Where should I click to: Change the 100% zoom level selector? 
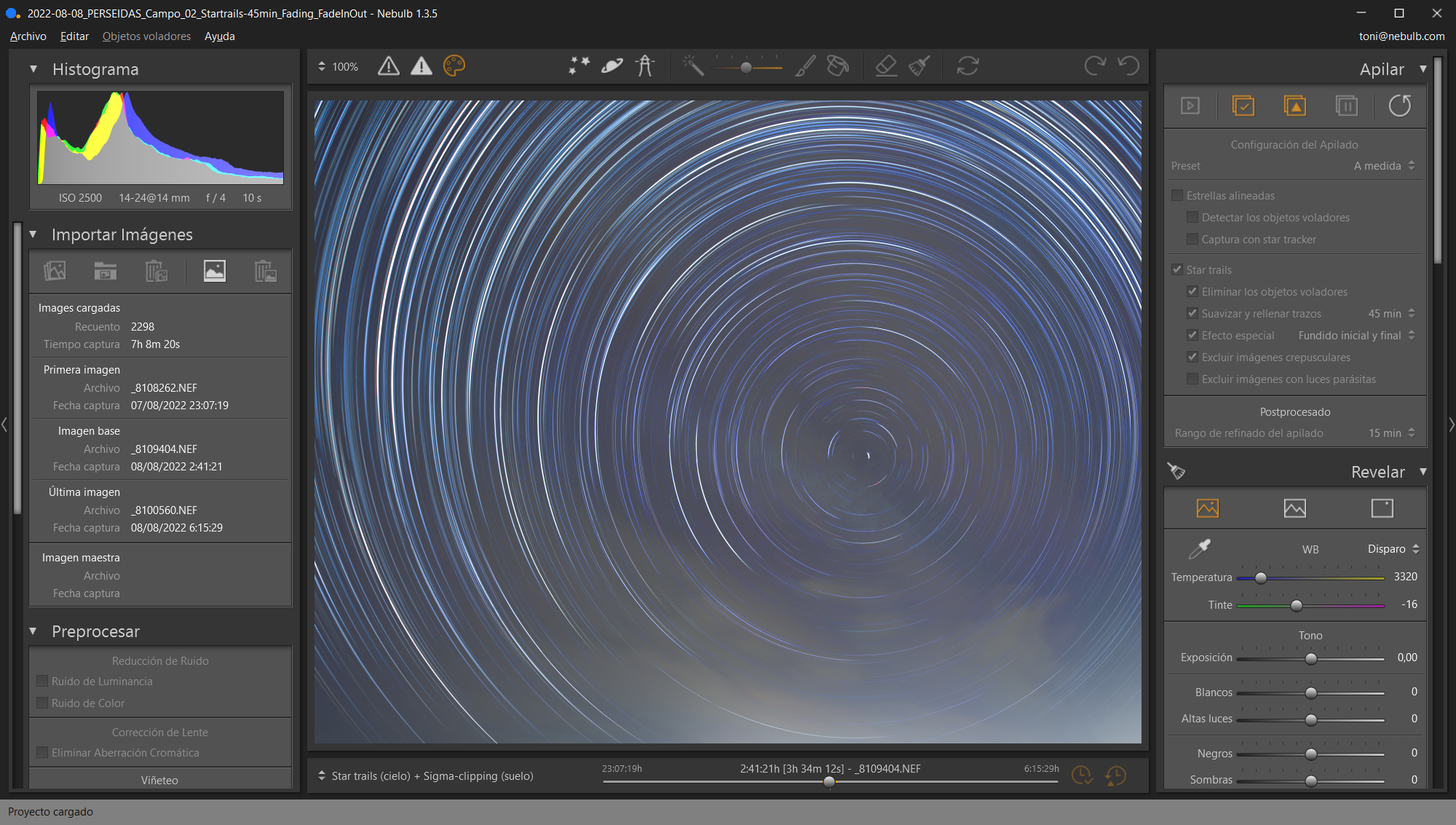[338, 67]
